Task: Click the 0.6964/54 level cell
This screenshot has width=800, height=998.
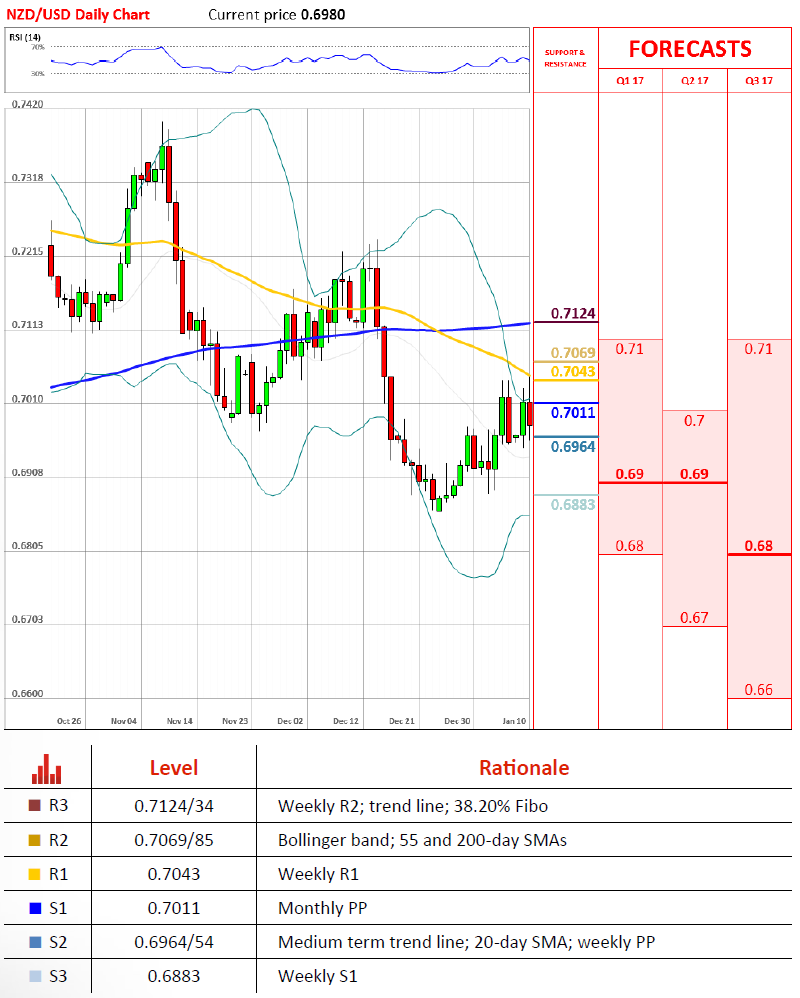Action: tap(174, 942)
